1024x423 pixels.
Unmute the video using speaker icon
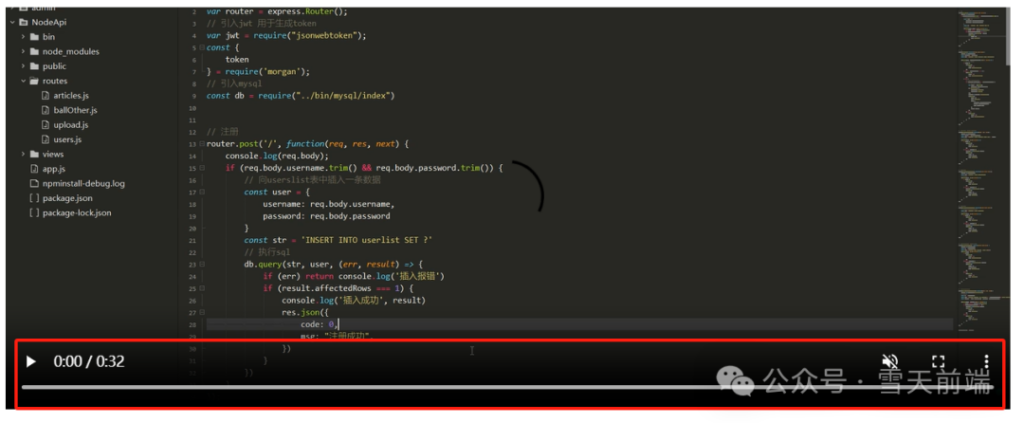(889, 362)
